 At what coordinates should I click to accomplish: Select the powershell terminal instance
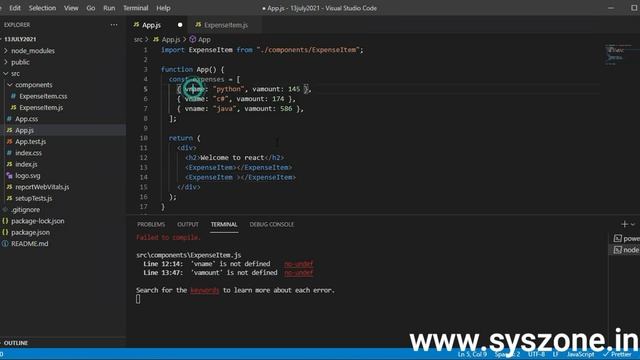click(x=627, y=238)
